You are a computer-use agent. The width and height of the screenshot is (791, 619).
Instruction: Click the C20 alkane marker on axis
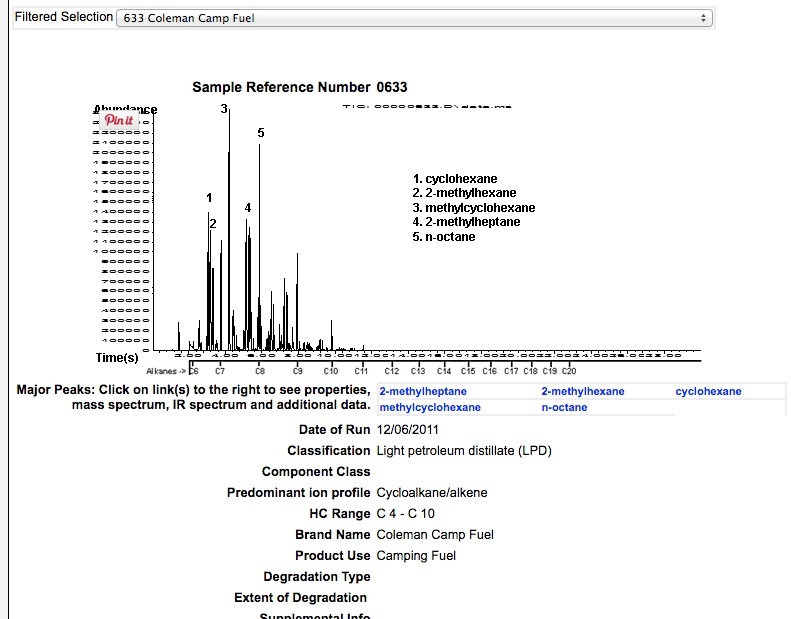click(569, 371)
